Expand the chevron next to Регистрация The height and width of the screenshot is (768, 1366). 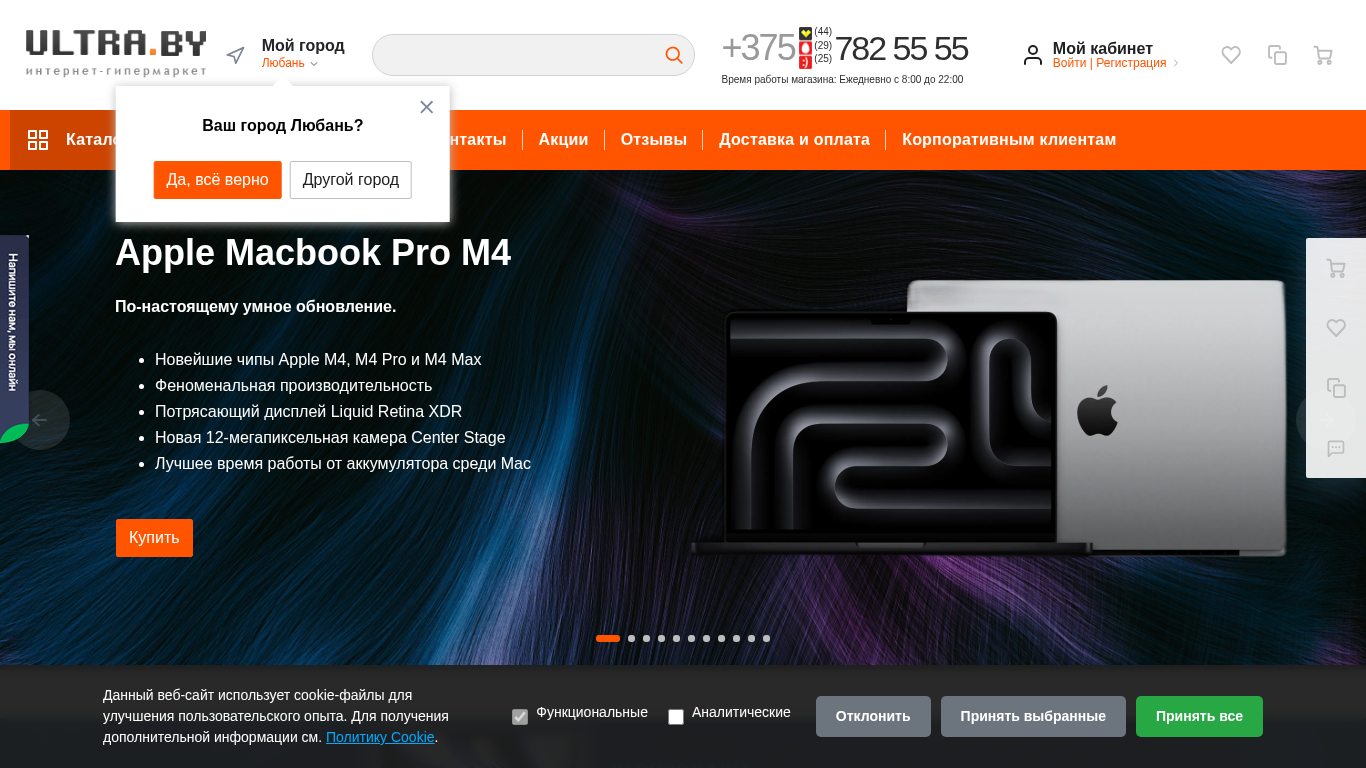[1176, 63]
